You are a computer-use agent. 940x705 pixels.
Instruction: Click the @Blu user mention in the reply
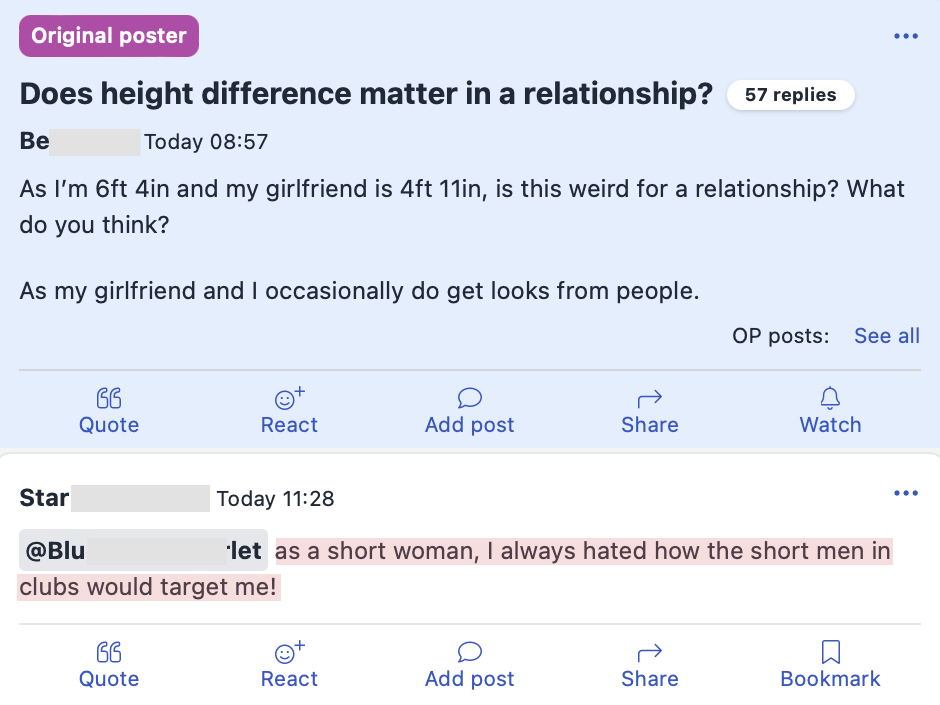pos(142,550)
